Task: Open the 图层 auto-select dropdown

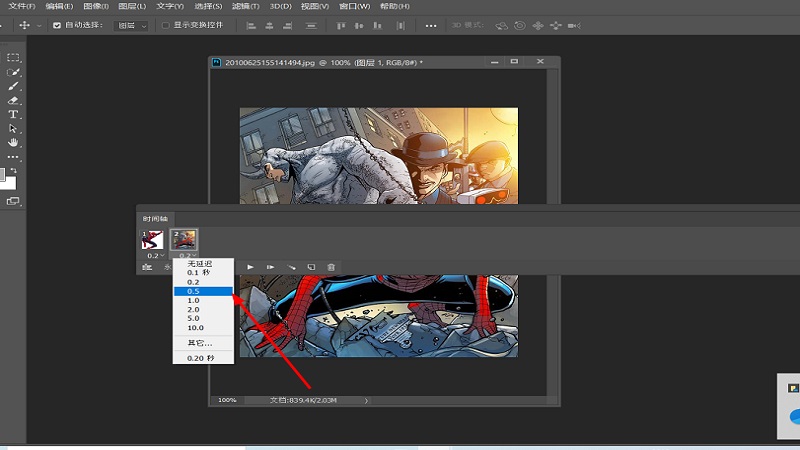Action: pos(131,26)
